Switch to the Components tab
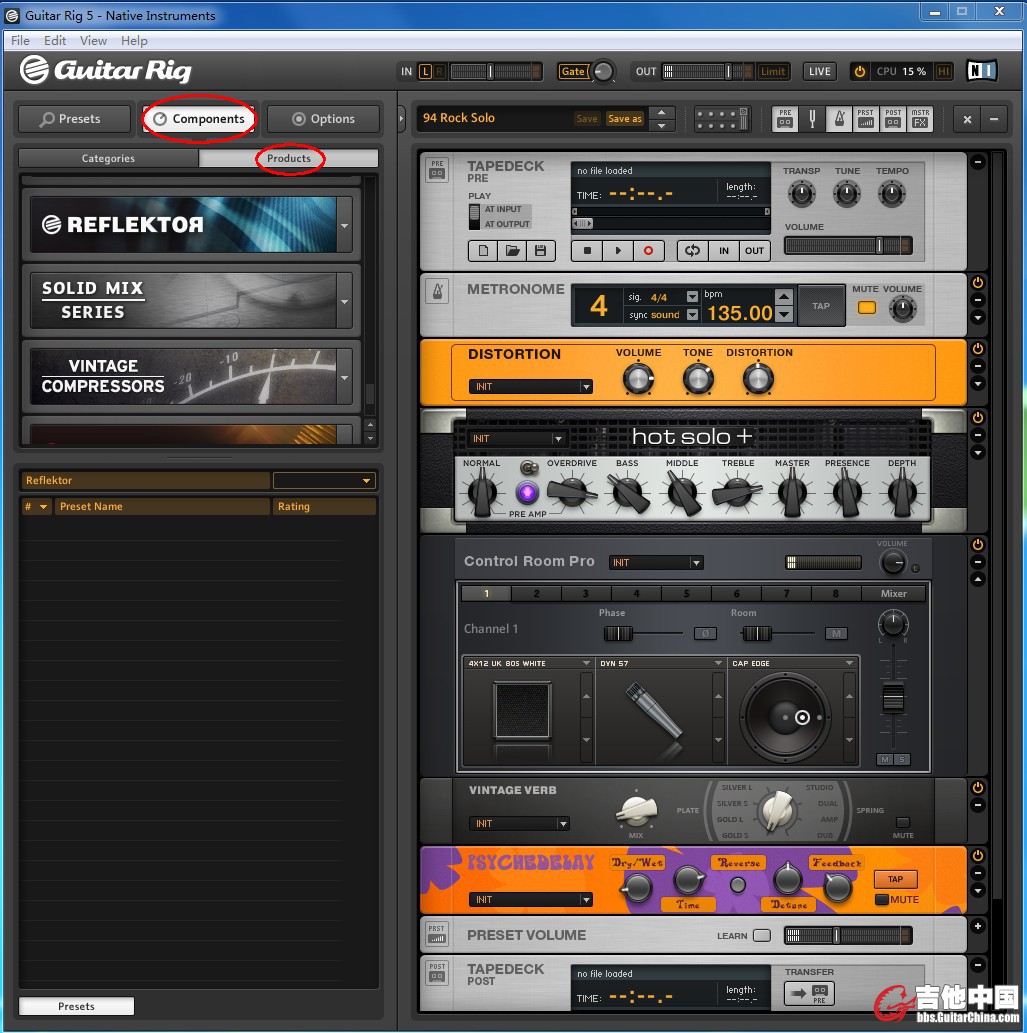Screen dimensions: 1027x1033 tap(199, 119)
